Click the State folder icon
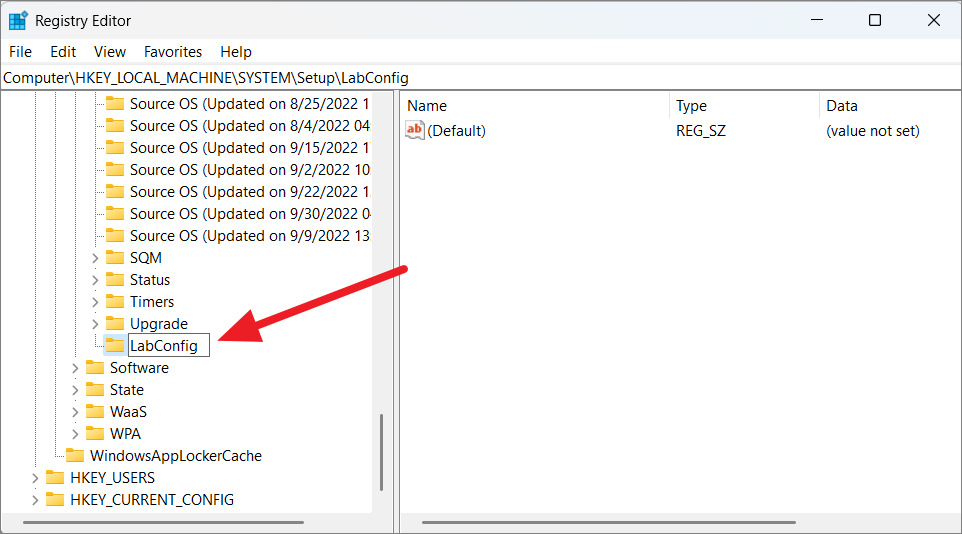 94,390
